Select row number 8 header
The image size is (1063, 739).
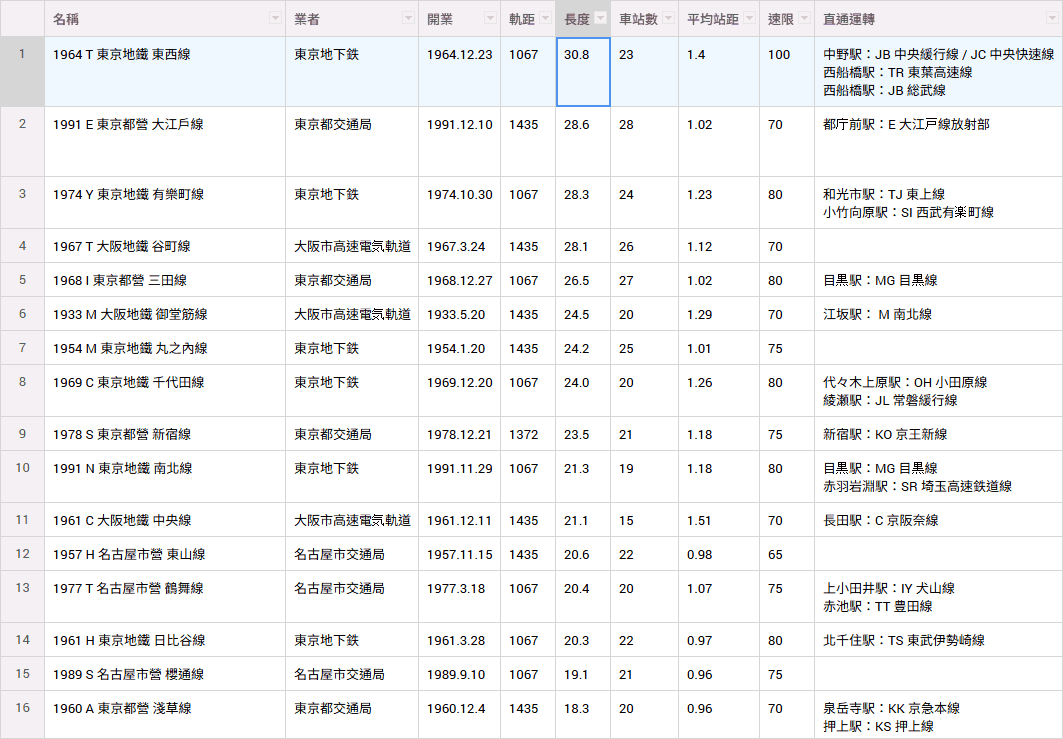tap(22, 391)
